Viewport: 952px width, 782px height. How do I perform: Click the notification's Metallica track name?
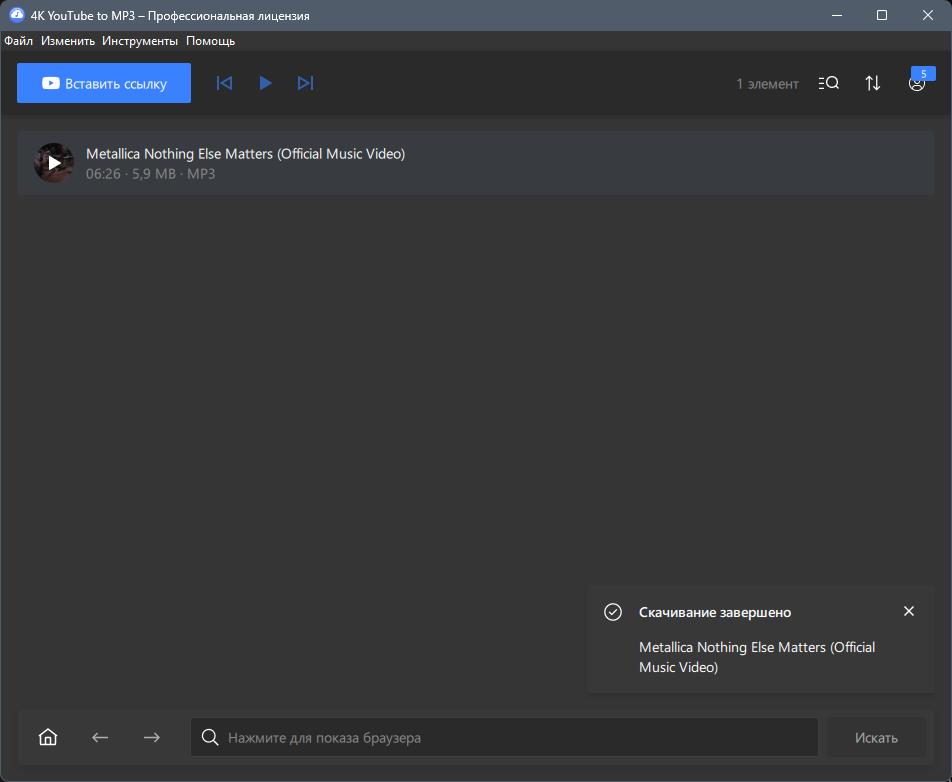(x=757, y=657)
